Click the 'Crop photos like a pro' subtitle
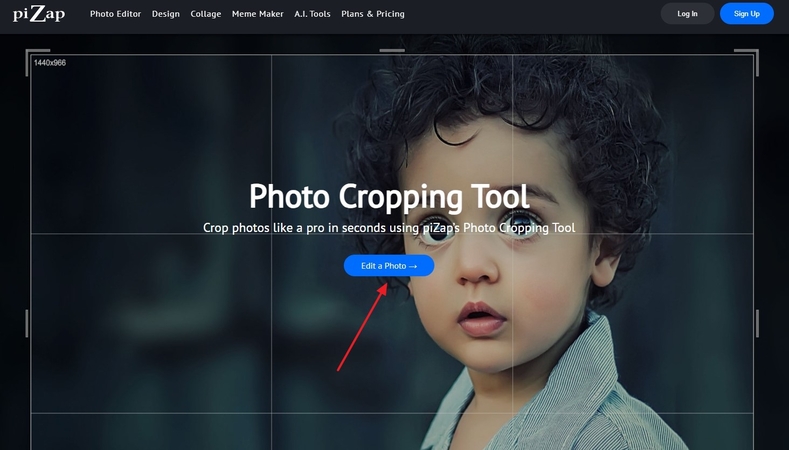Viewport: 789px width, 450px height. click(389, 228)
